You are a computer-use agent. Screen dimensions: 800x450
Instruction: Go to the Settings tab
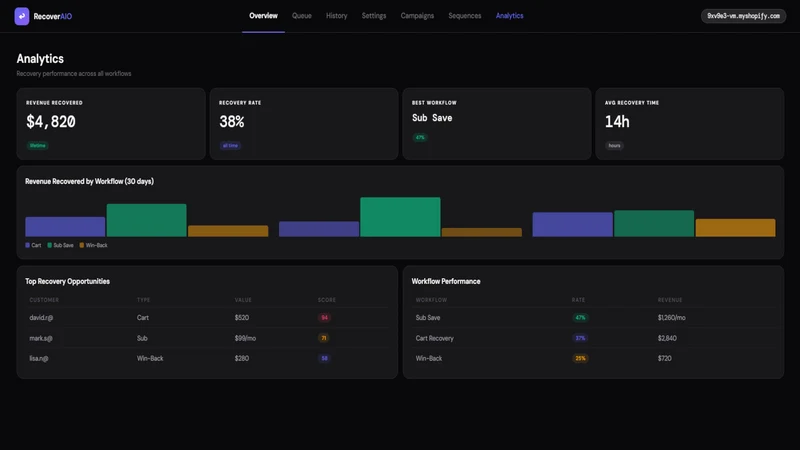373,16
